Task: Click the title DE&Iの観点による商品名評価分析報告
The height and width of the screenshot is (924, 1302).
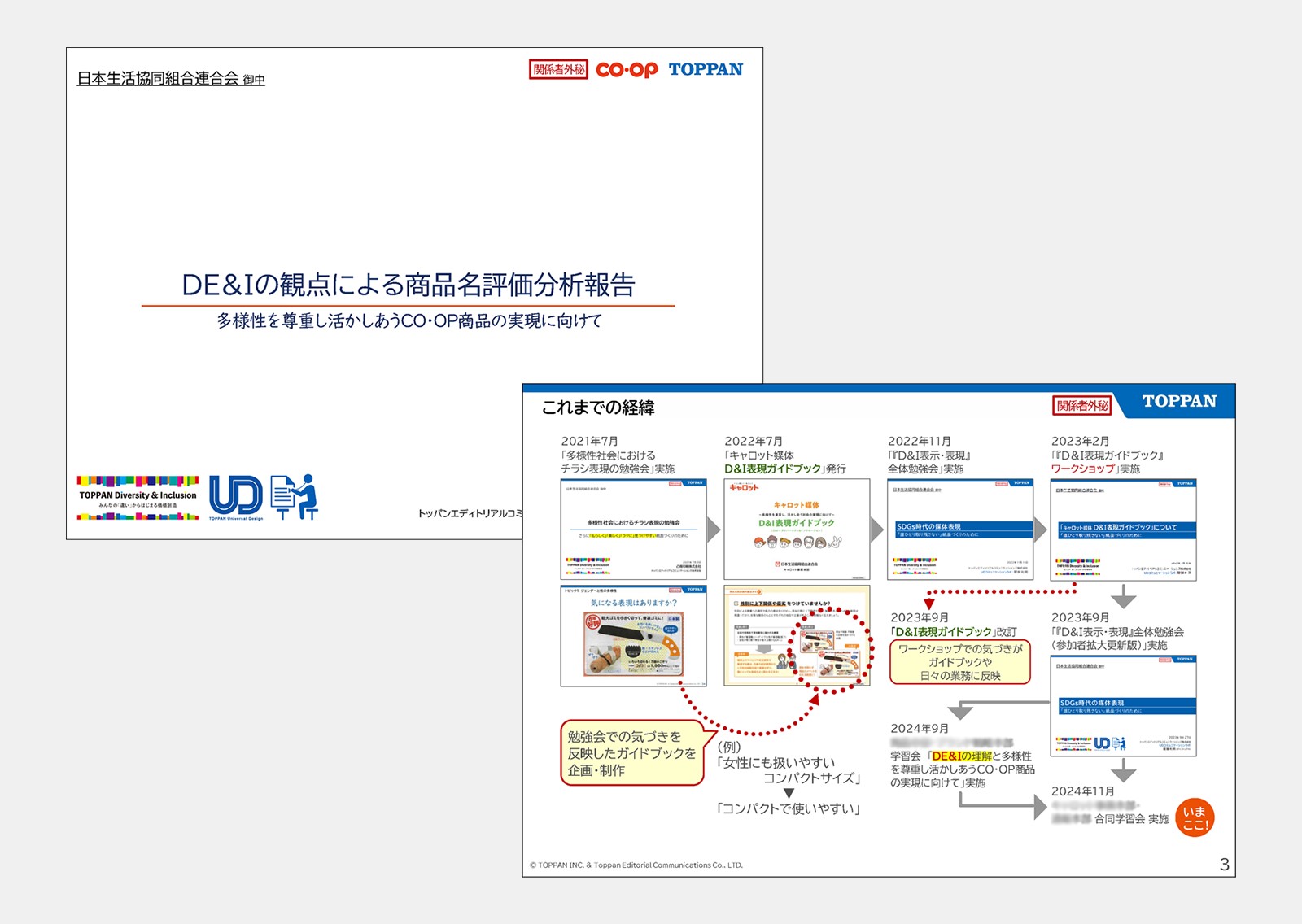Action: coord(408,285)
